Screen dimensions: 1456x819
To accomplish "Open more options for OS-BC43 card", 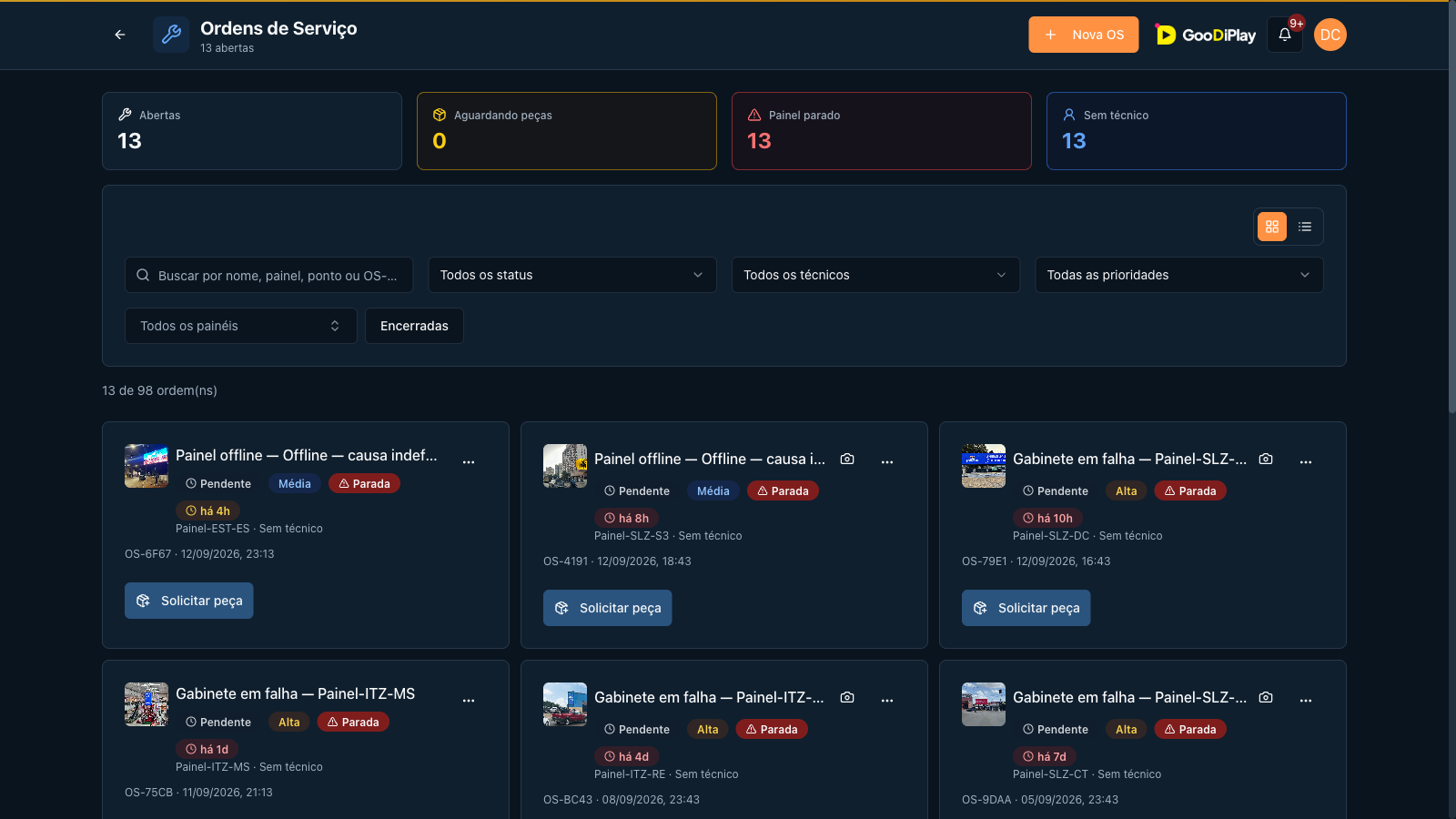I will [x=887, y=701].
